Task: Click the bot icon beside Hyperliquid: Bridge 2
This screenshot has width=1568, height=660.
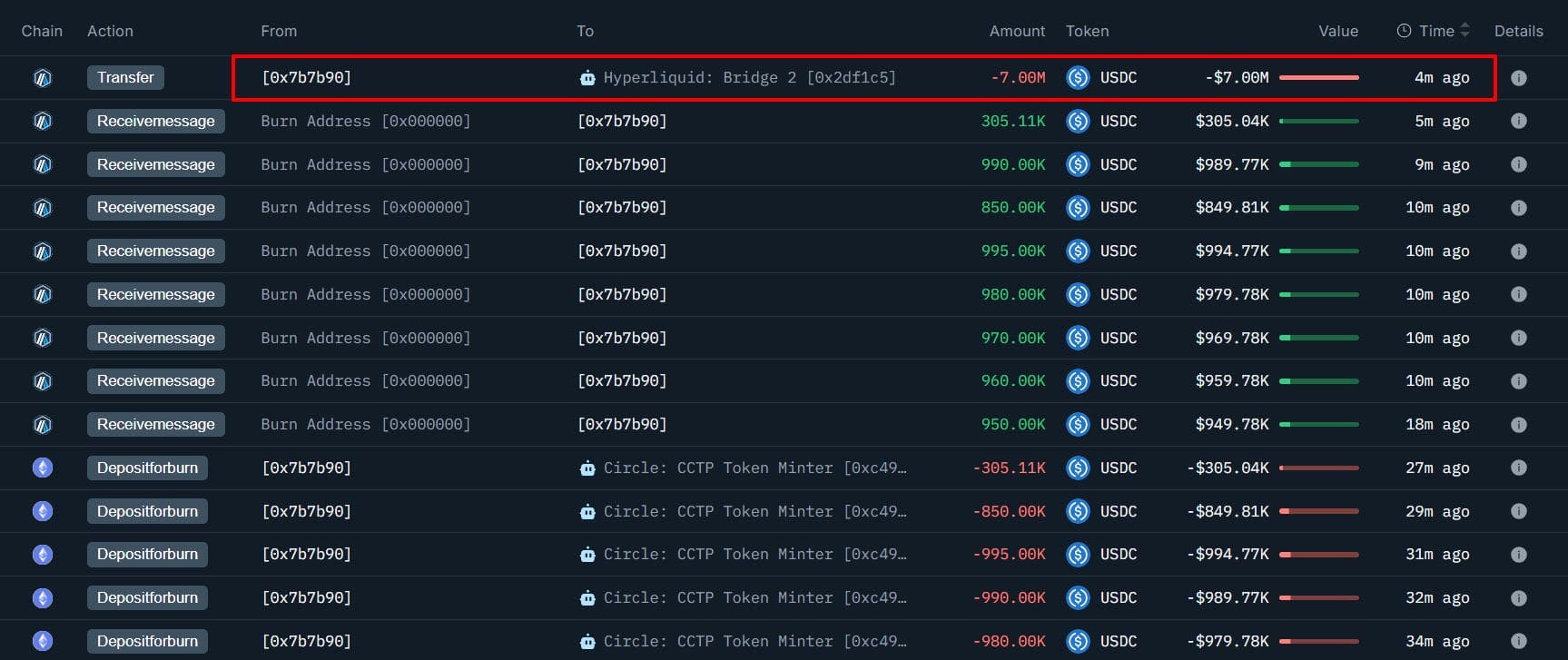Action: pos(587,78)
